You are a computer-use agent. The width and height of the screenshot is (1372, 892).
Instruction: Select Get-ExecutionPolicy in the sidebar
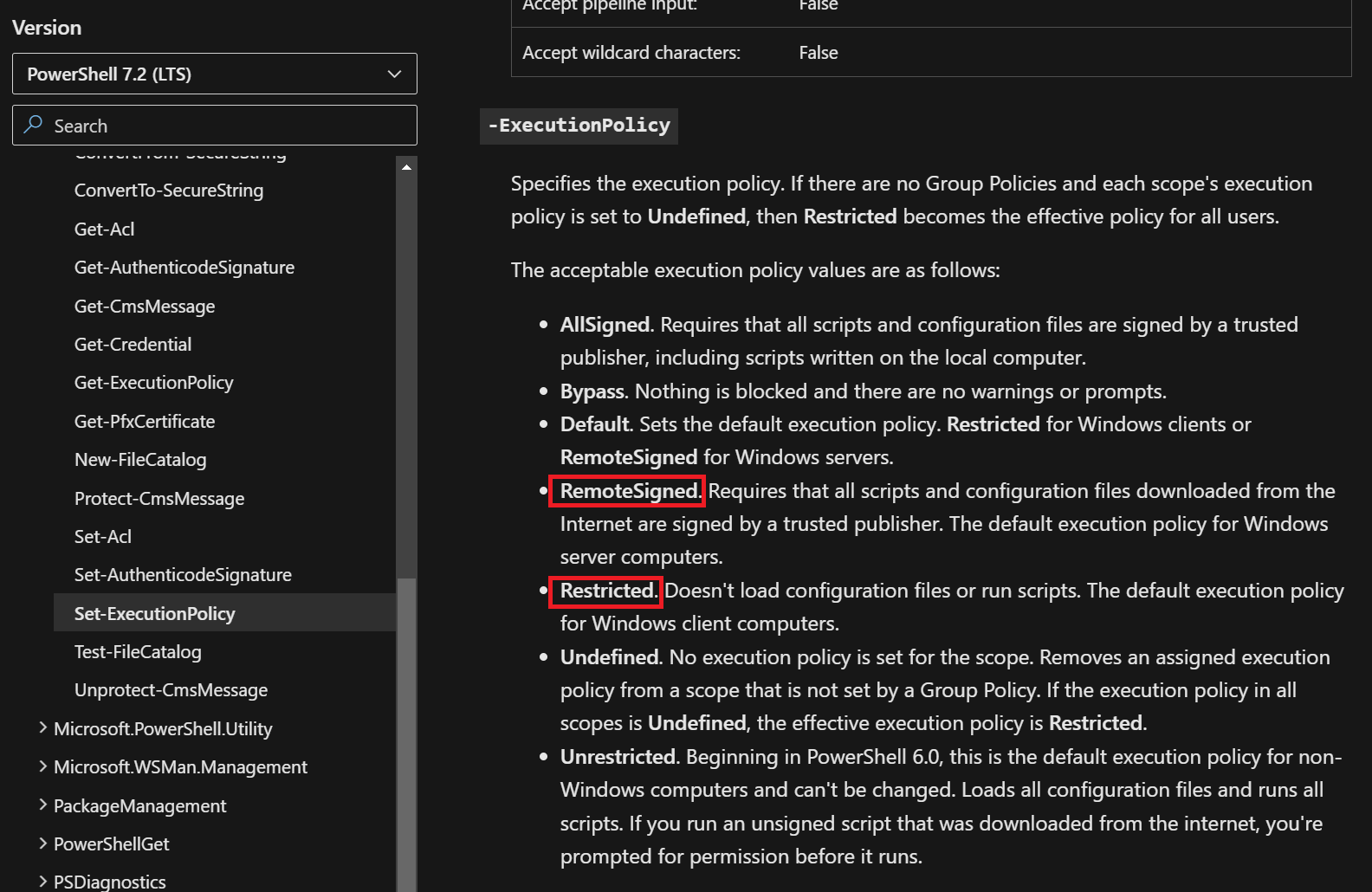[x=154, y=383]
